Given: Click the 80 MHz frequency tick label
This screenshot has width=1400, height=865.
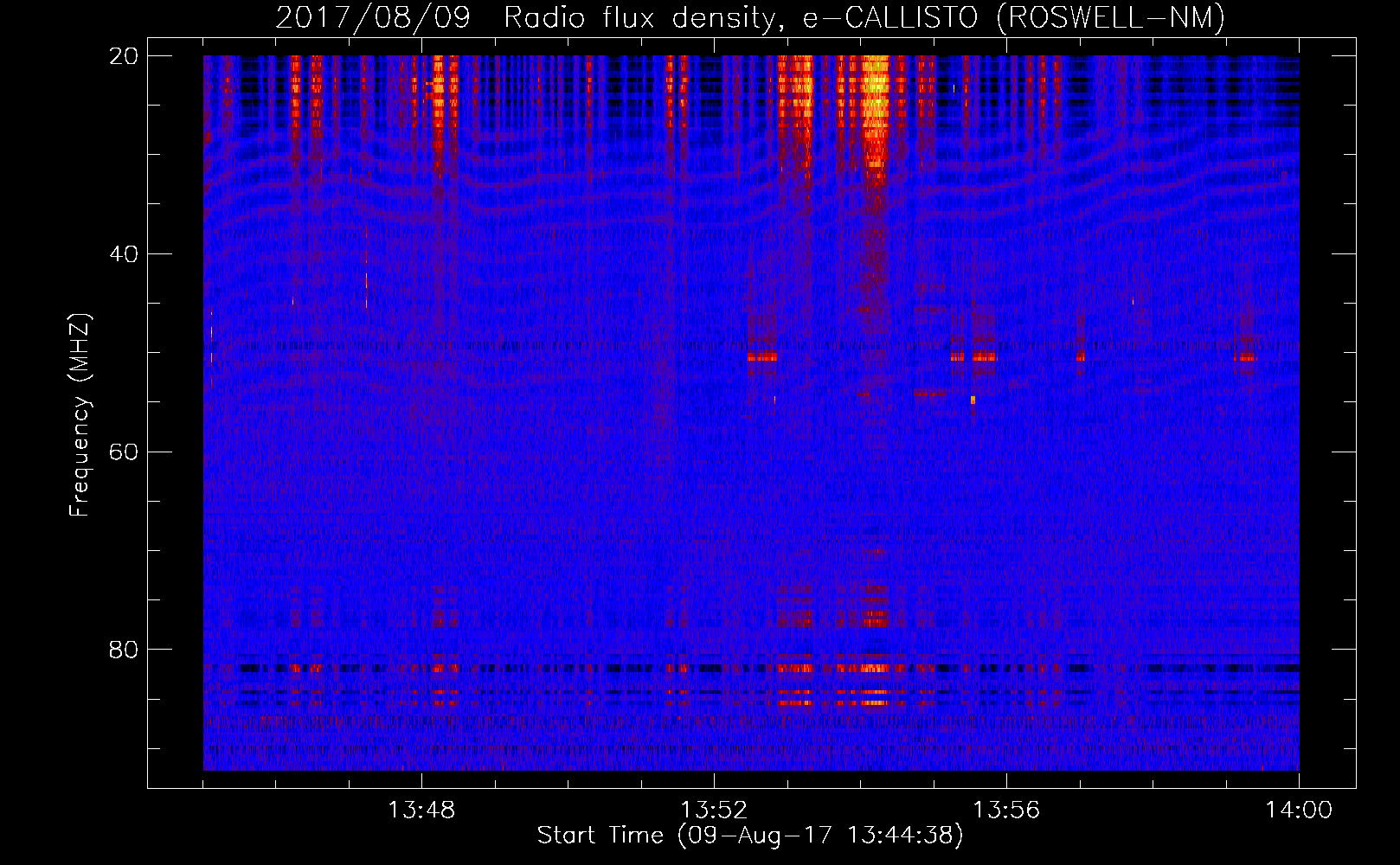Looking at the screenshot, I should pos(124,650).
